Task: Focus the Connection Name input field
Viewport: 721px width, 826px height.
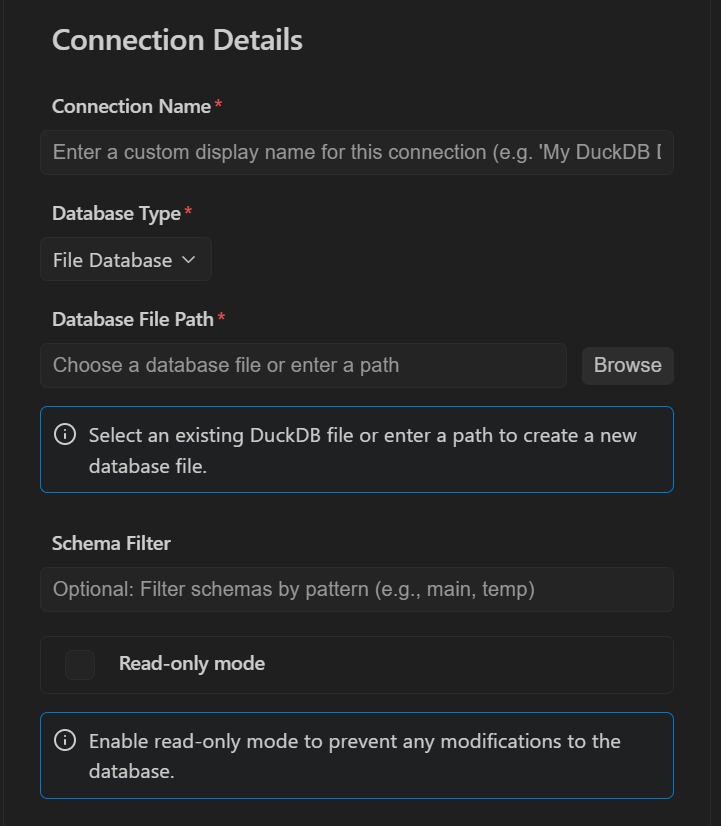Action: point(357,152)
